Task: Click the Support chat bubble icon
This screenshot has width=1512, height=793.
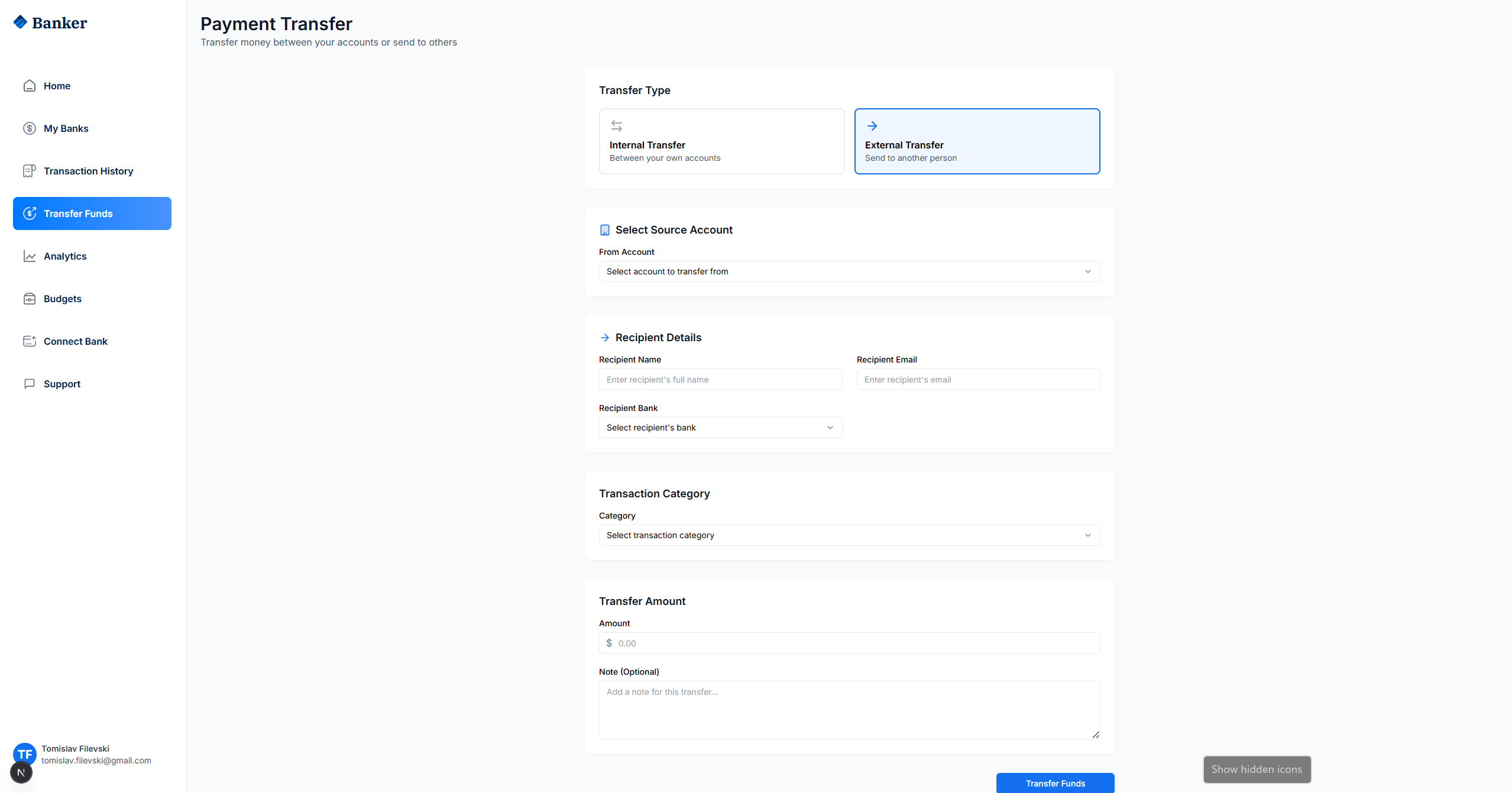Action: (x=30, y=384)
